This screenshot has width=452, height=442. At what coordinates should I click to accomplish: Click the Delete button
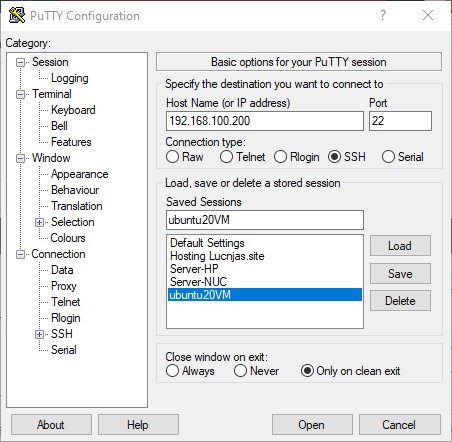[400, 301]
